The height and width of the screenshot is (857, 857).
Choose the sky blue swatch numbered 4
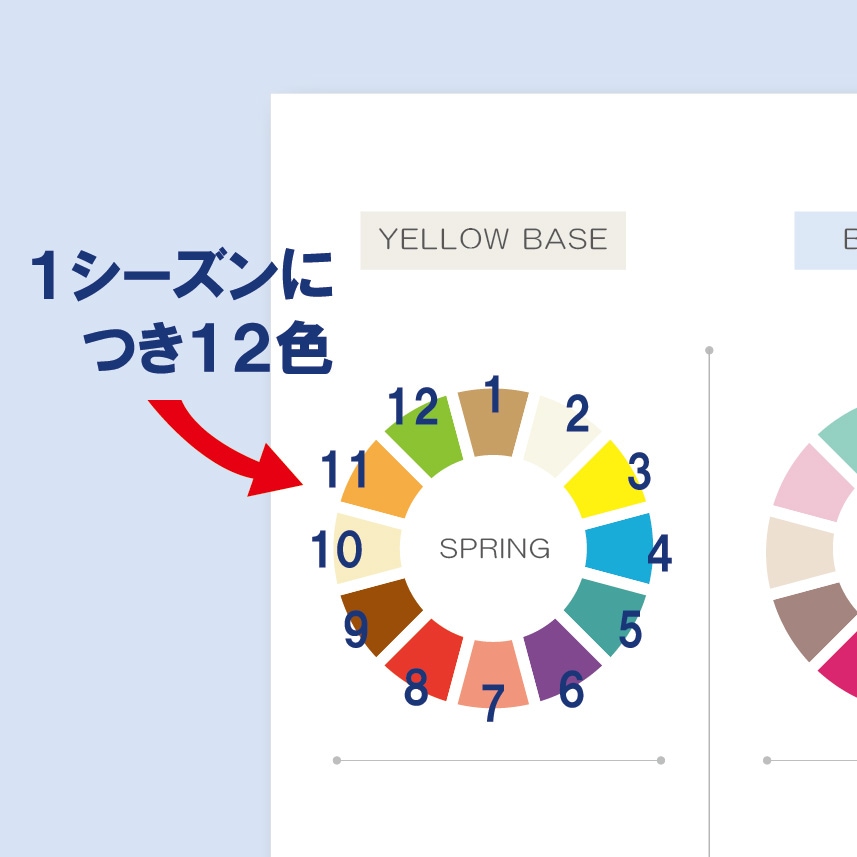pos(618,548)
